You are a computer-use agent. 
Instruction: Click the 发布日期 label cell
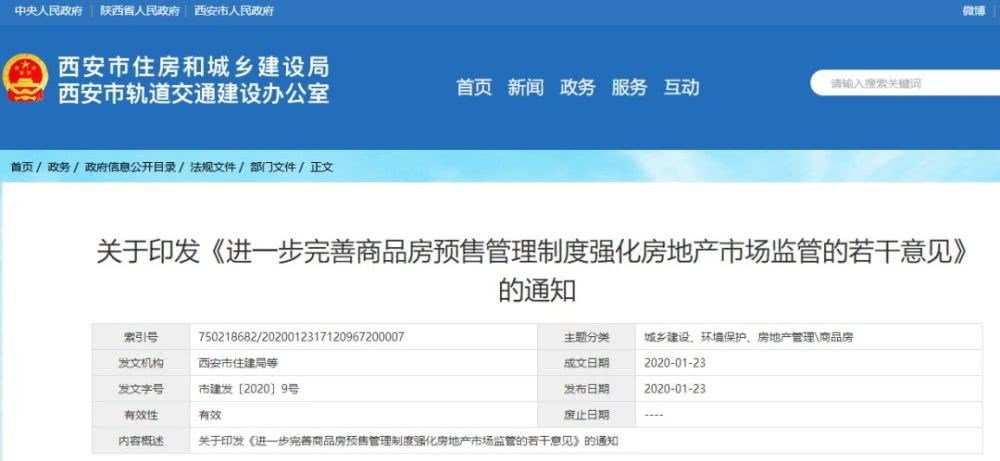pyautogui.click(x=587, y=389)
